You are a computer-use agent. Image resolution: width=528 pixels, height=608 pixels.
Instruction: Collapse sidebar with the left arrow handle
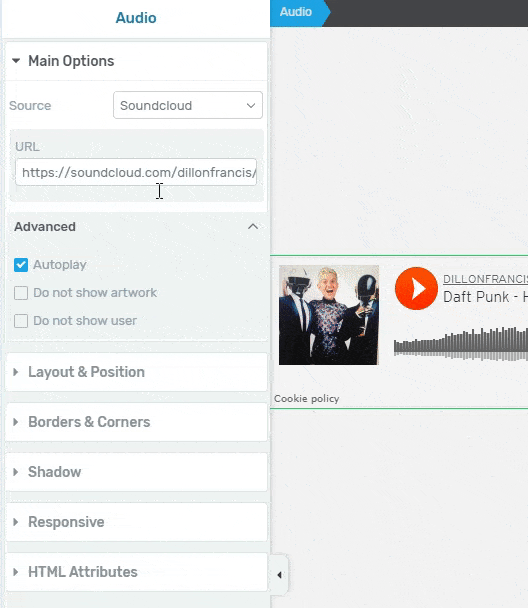pos(279,575)
